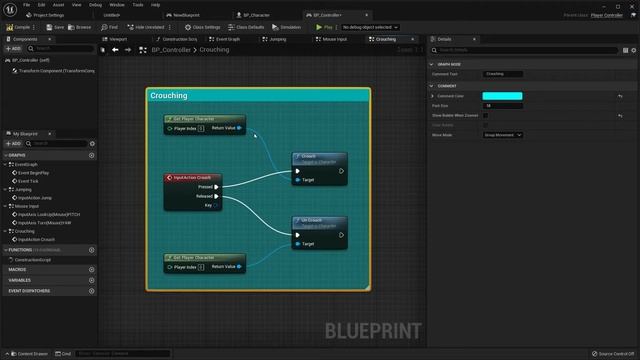
Task: Reset Comment Color to its default value
Action: coord(620,96)
